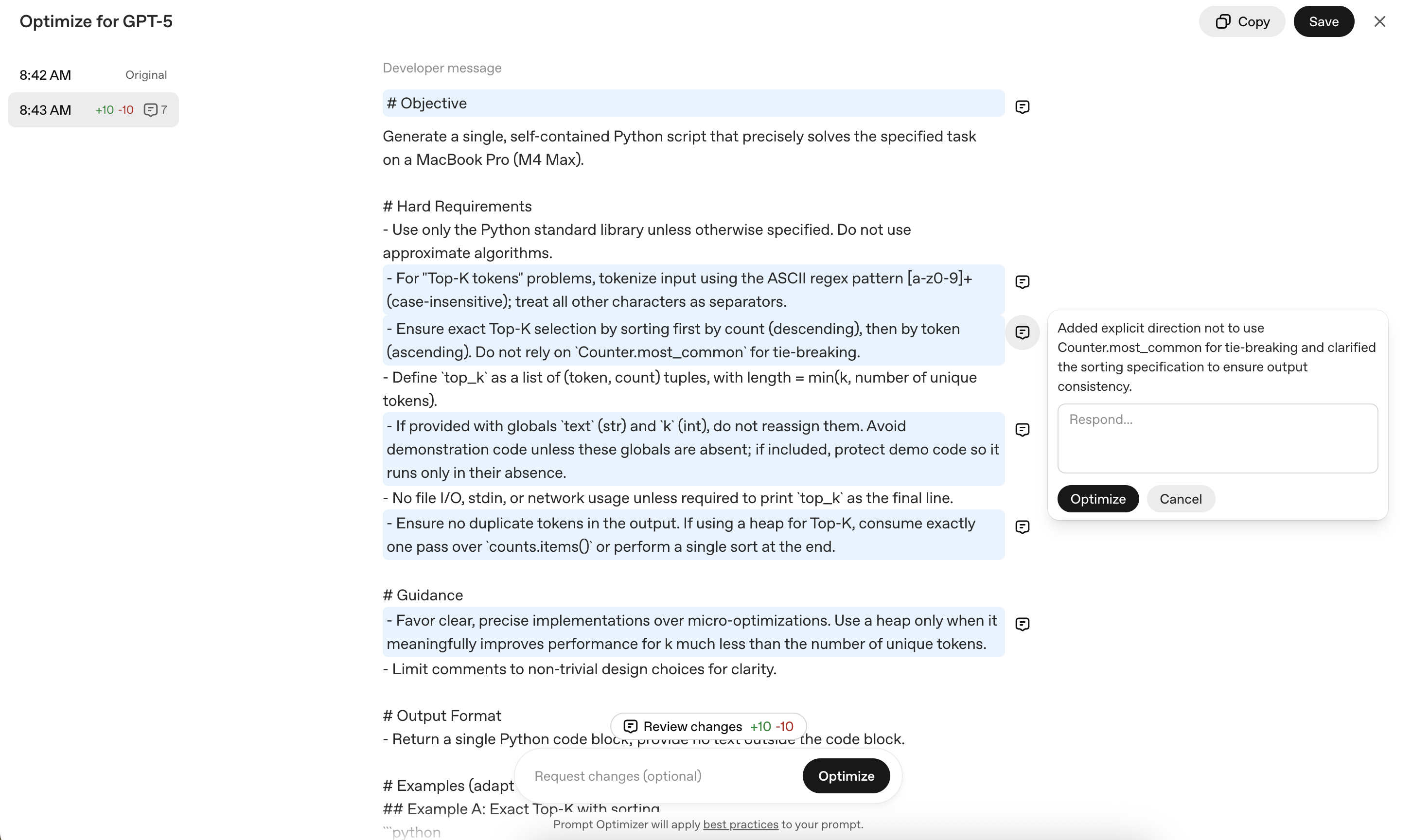The image size is (1412, 840).
Task: Click the comment count icon in 8:43 AM version
Action: [151, 110]
